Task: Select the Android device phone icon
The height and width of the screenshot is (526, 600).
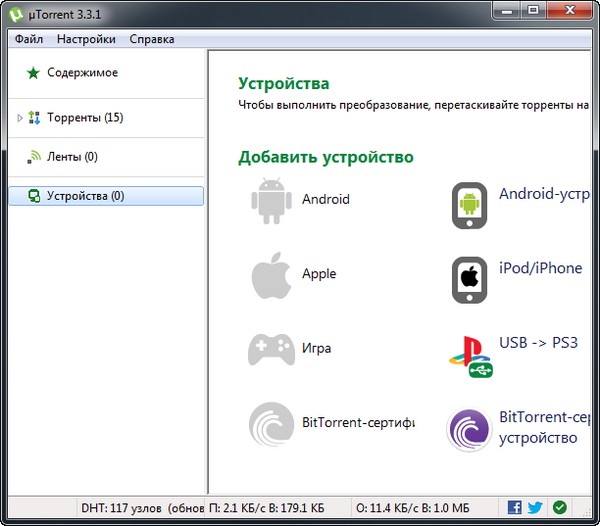Action: (470, 206)
